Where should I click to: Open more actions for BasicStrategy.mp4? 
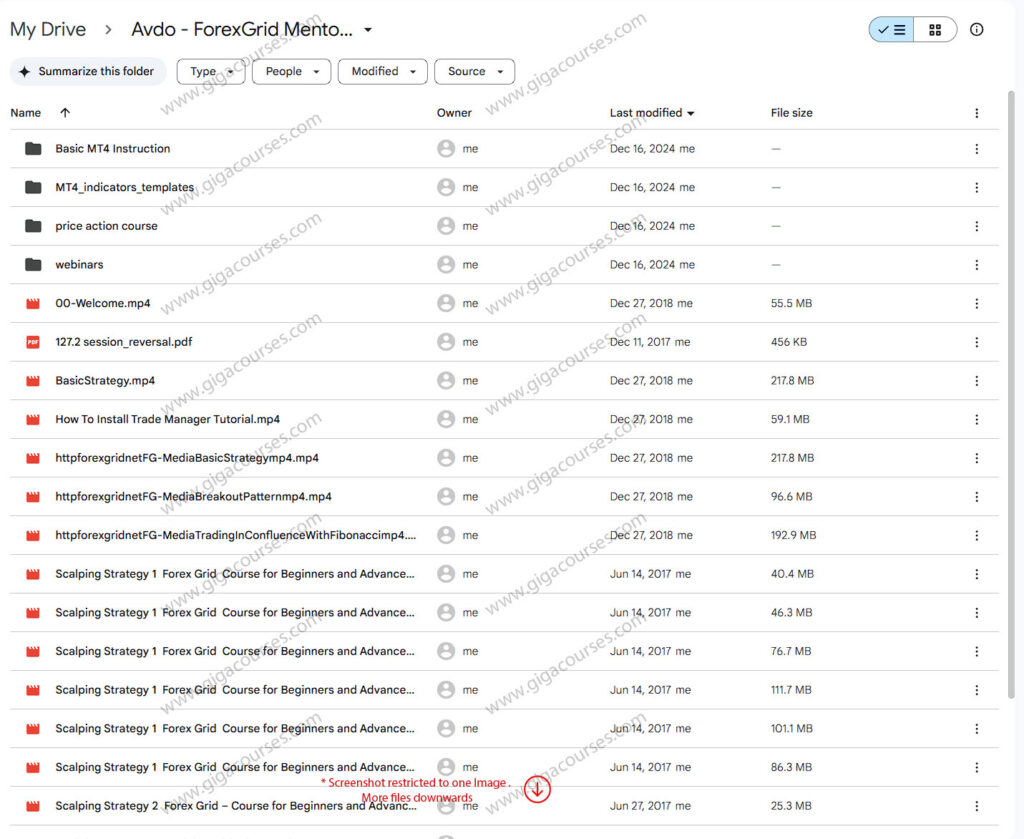coord(977,381)
